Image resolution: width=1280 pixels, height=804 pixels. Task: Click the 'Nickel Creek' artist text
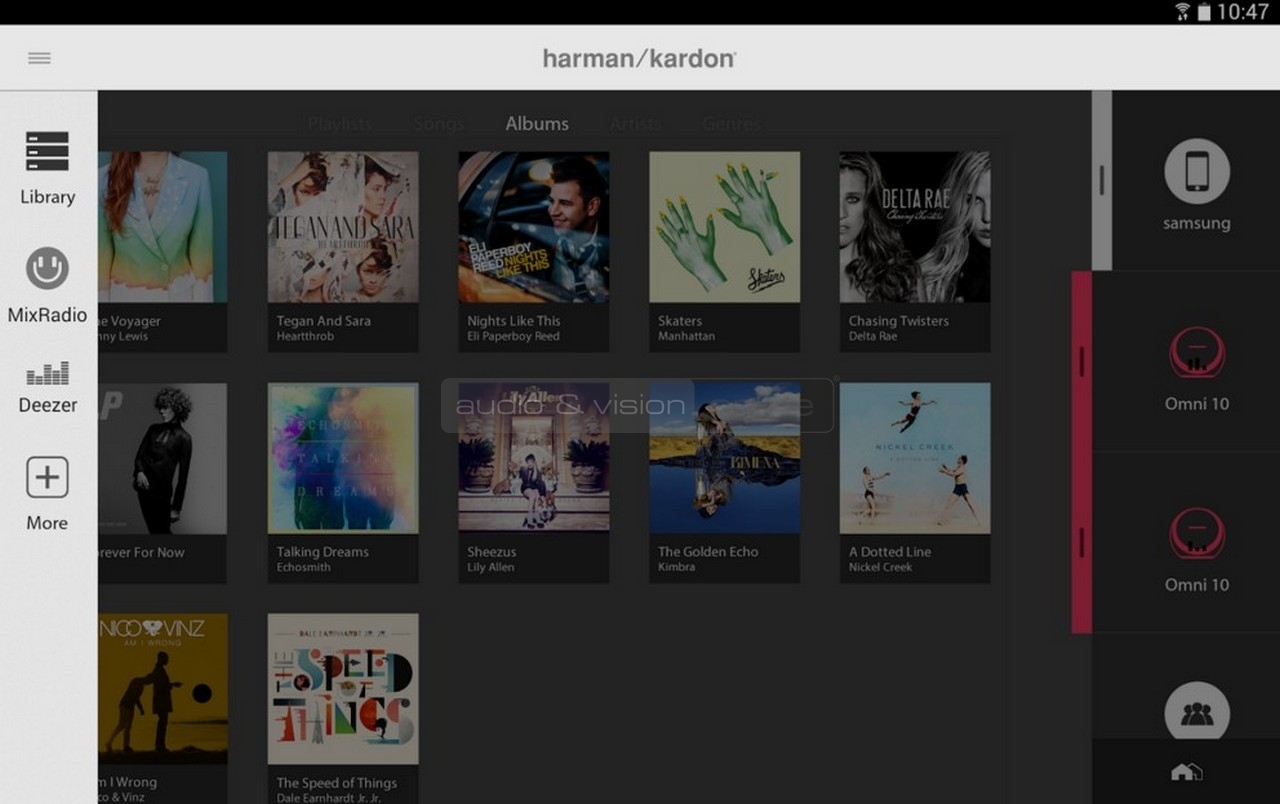pos(880,568)
